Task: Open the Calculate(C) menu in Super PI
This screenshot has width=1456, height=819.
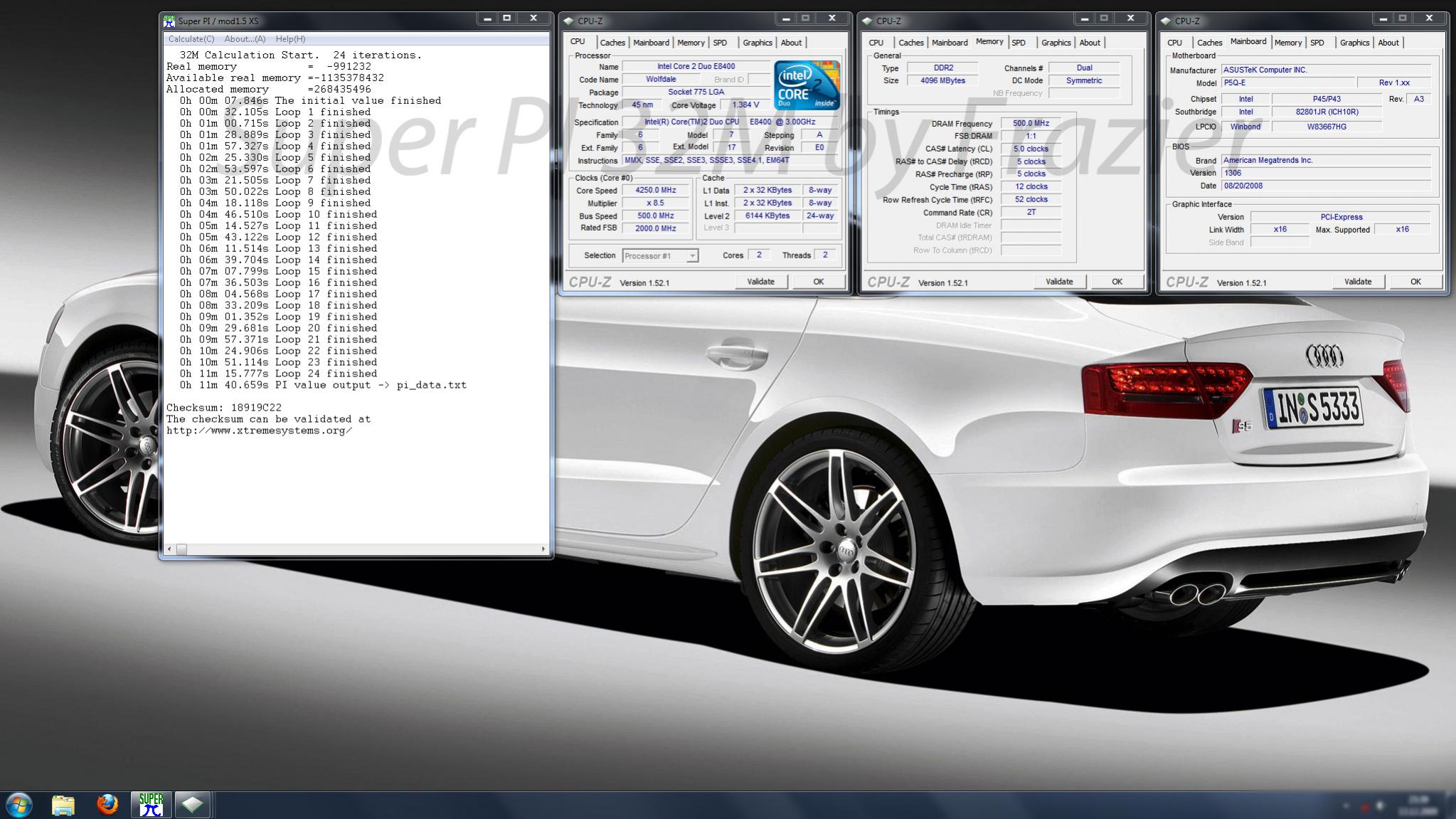Action: [x=191, y=39]
